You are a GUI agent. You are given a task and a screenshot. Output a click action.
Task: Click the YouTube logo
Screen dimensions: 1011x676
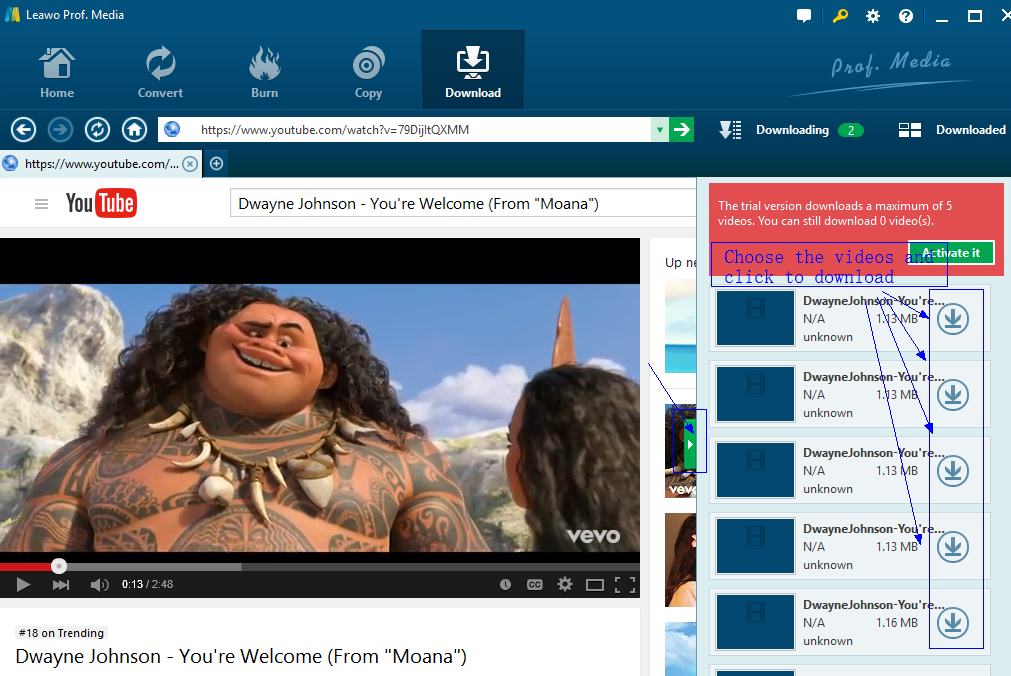click(x=101, y=203)
